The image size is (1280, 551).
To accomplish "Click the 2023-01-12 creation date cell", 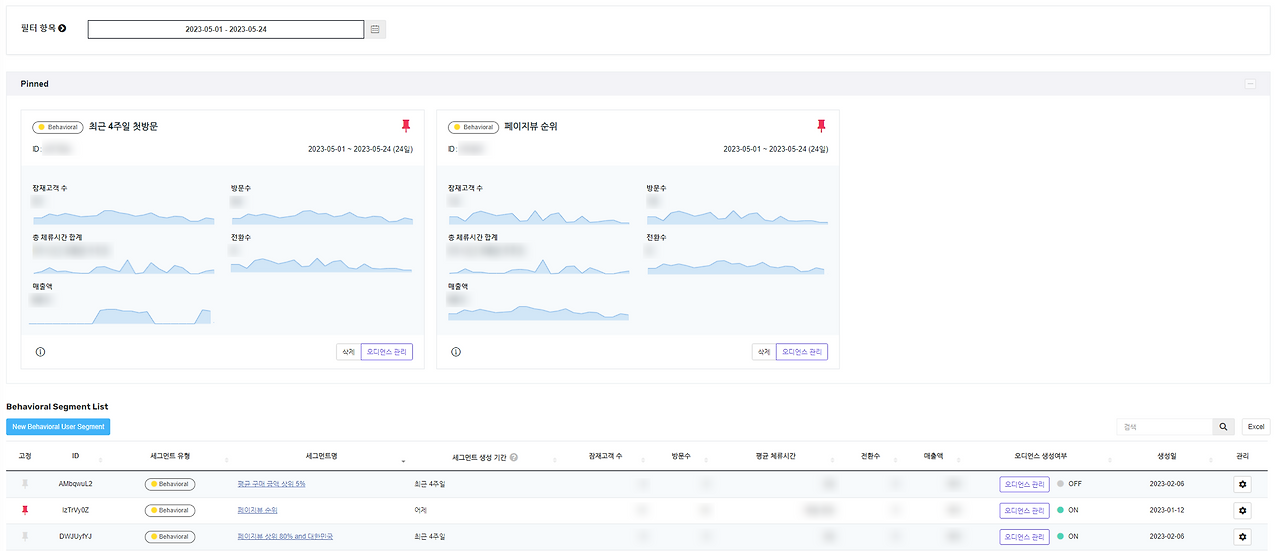I will click(1167, 510).
